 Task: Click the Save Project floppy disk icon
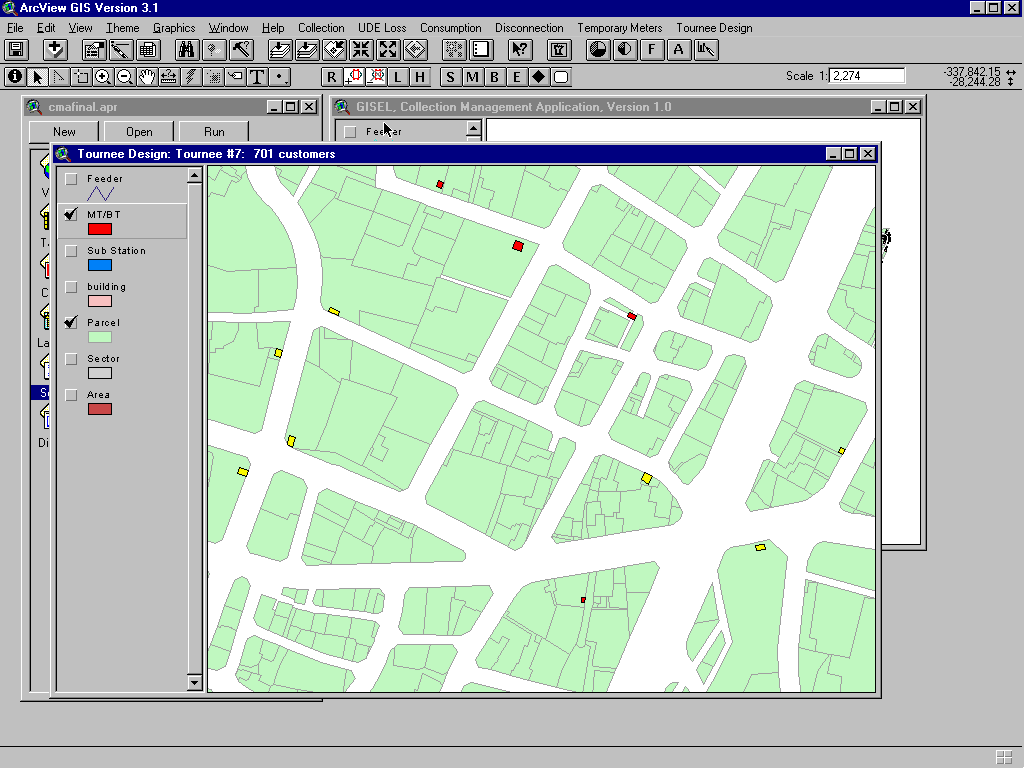(16, 49)
